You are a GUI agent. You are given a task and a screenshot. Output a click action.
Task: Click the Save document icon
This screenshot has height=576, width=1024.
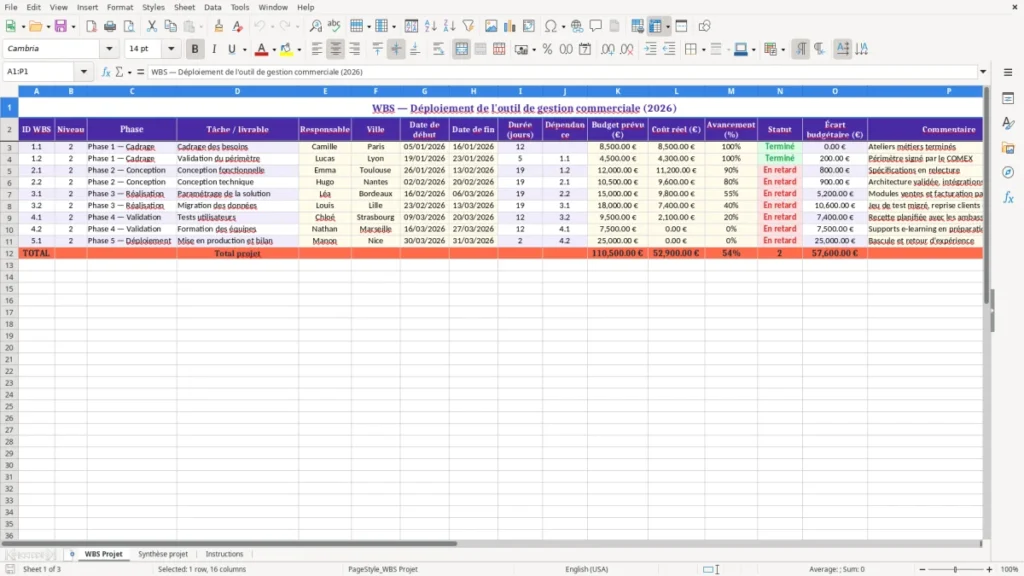coord(61,26)
